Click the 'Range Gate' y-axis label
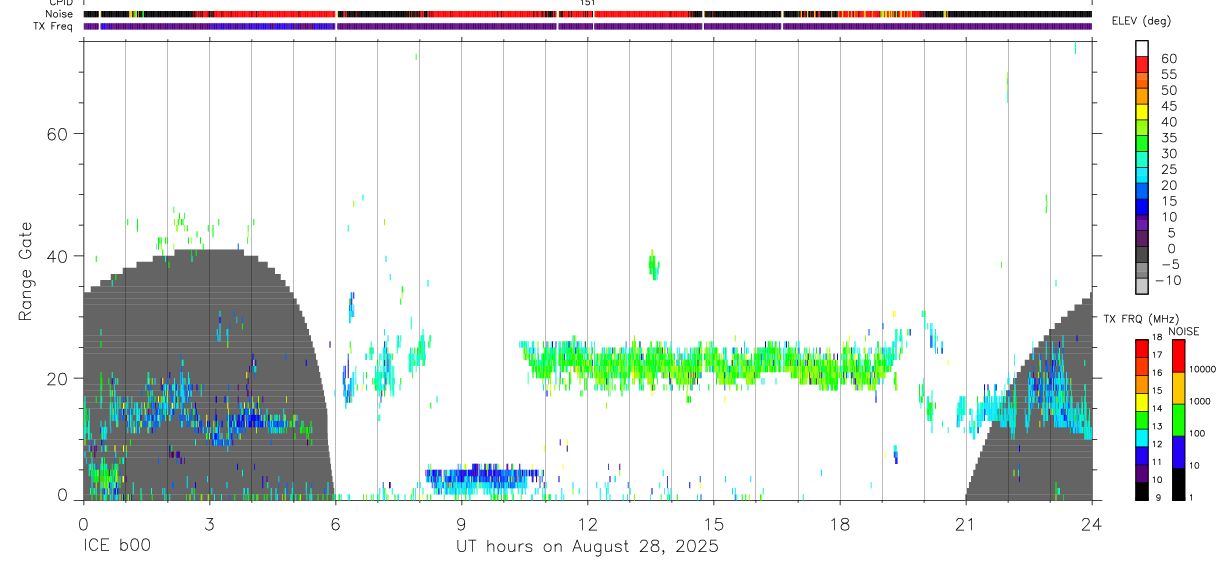Image resolution: width=1228 pixels, height=567 pixels. coord(24,273)
